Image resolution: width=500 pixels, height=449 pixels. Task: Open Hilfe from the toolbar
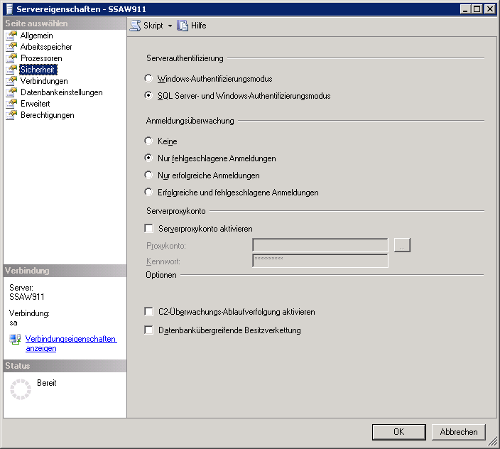(199, 26)
